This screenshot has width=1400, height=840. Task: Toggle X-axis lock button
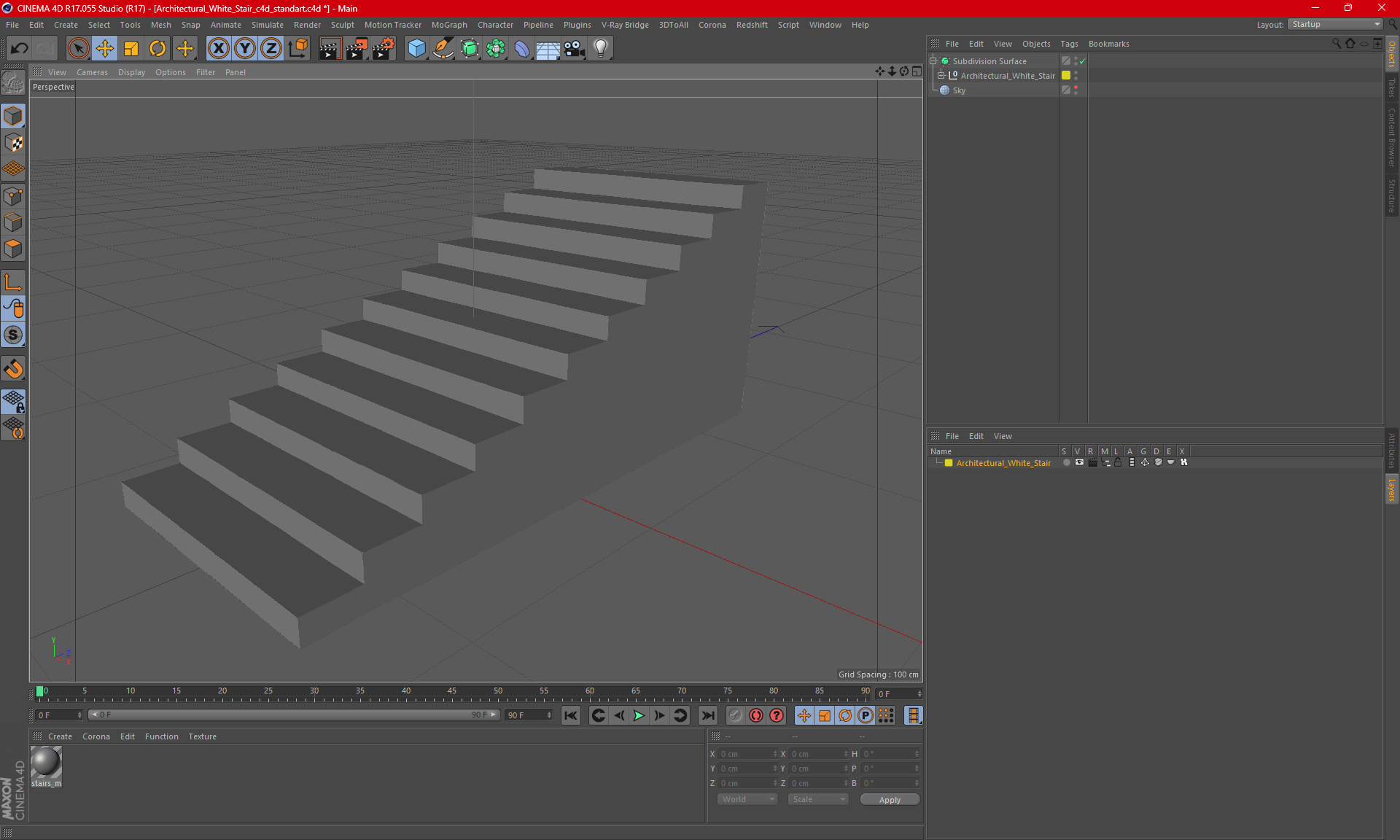[218, 49]
